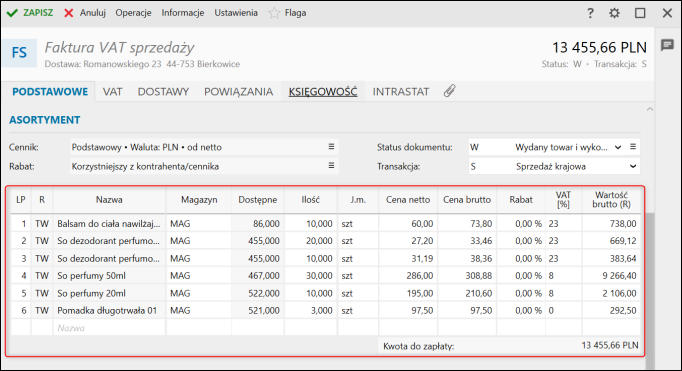Switch to the VAT tab
Screen dimensions: 682x371
(x=112, y=92)
